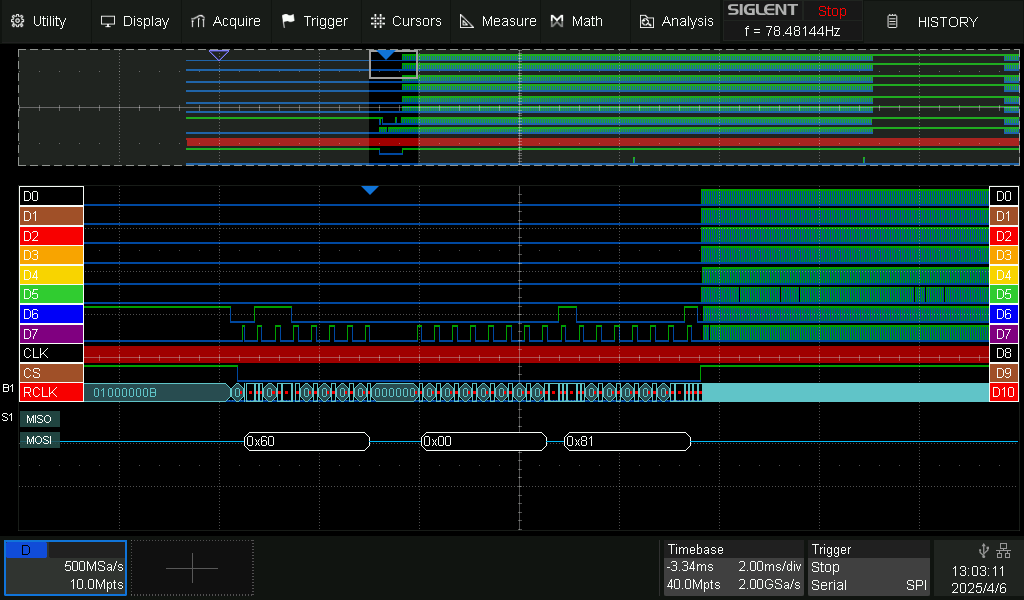Open the Display menu
This screenshot has width=1024, height=600.
(x=136, y=21)
